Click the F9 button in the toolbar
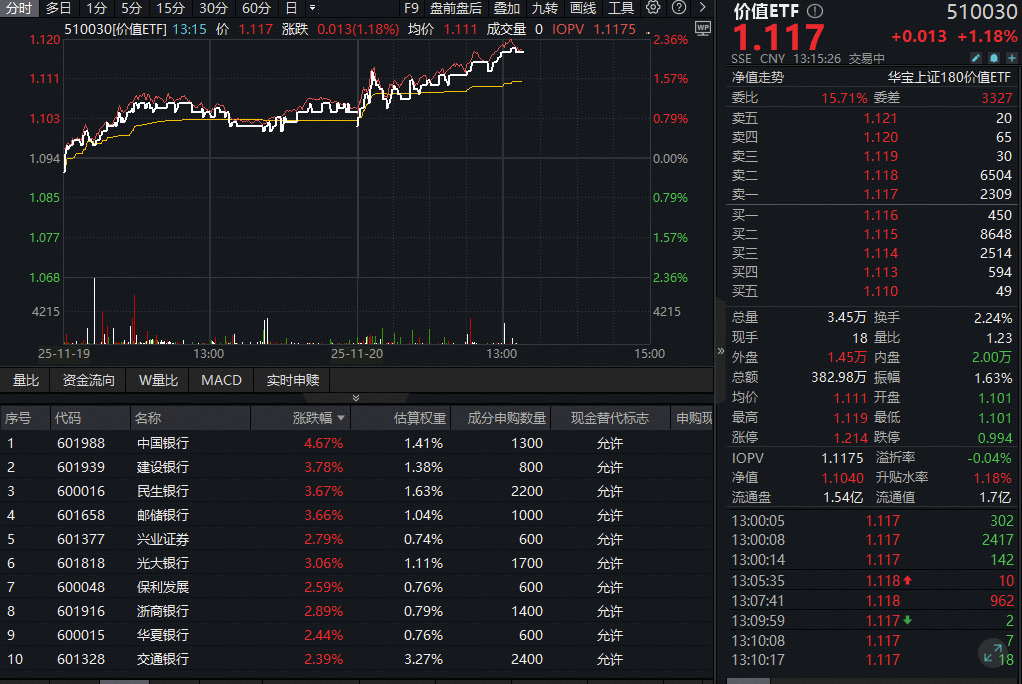Viewport: 1022px width, 684px height. (x=413, y=8)
